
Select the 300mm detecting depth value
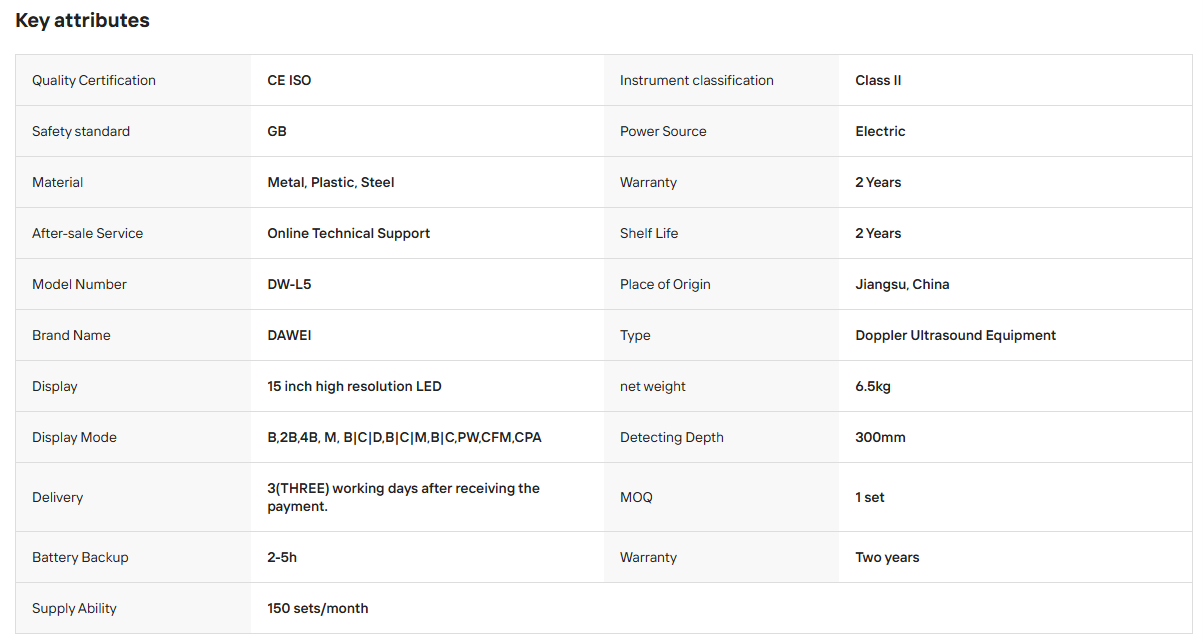[x=880, y=437]
